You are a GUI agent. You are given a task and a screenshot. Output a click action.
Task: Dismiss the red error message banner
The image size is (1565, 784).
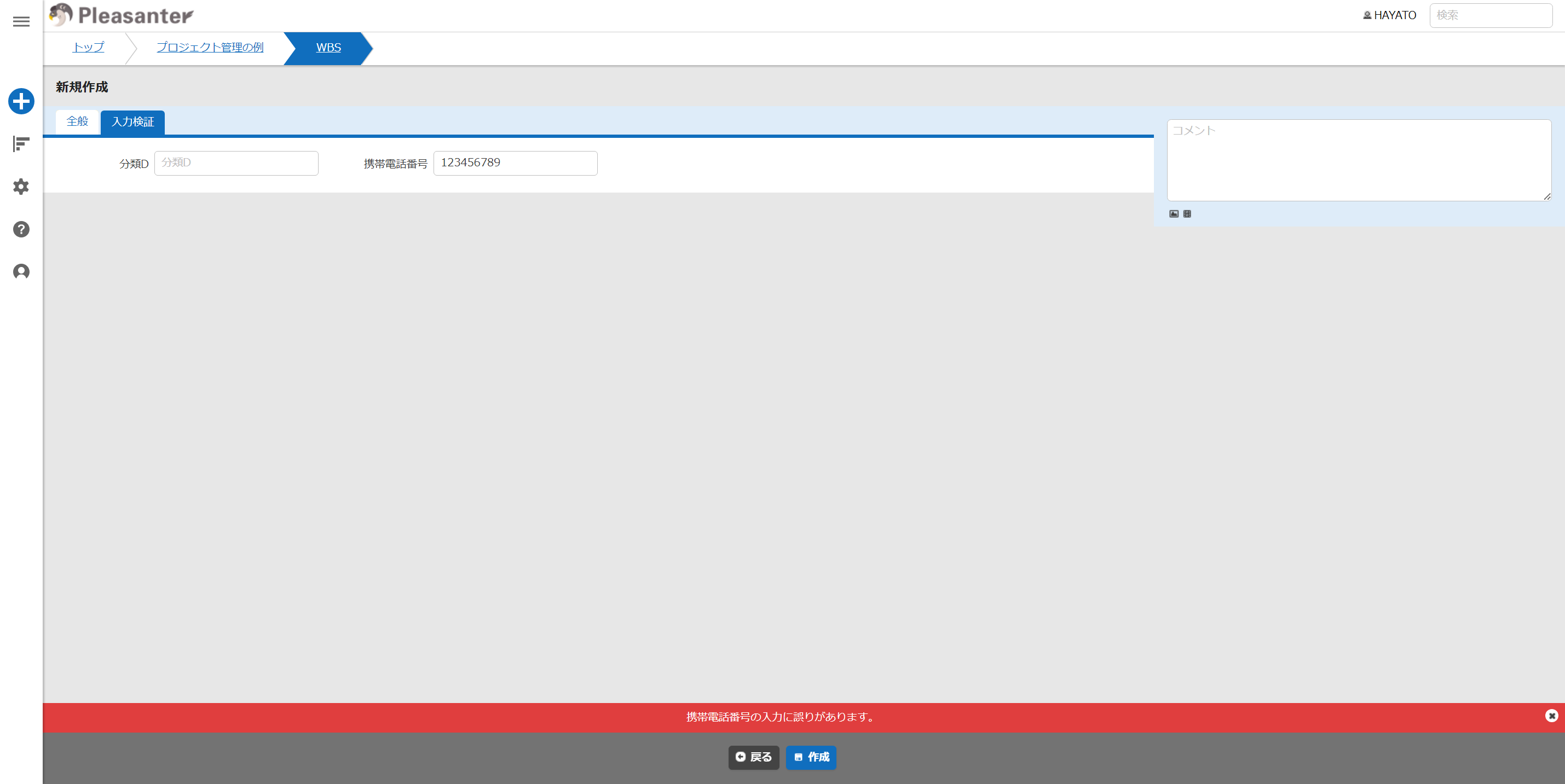[1551, 716]
